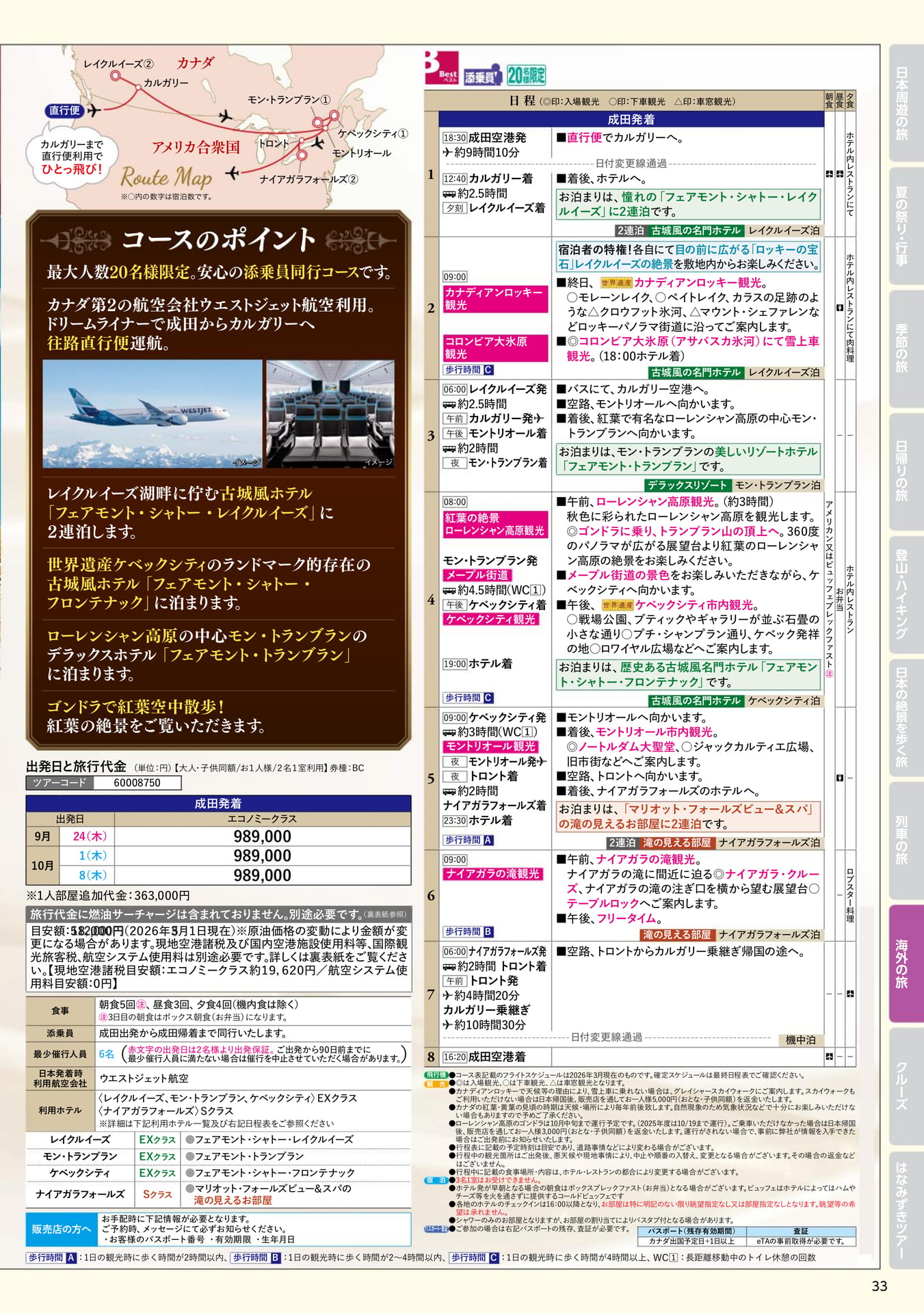Click the カルガリーまで直行便 speech bubble
This screenshot has width=924, height=1313.
72,156
